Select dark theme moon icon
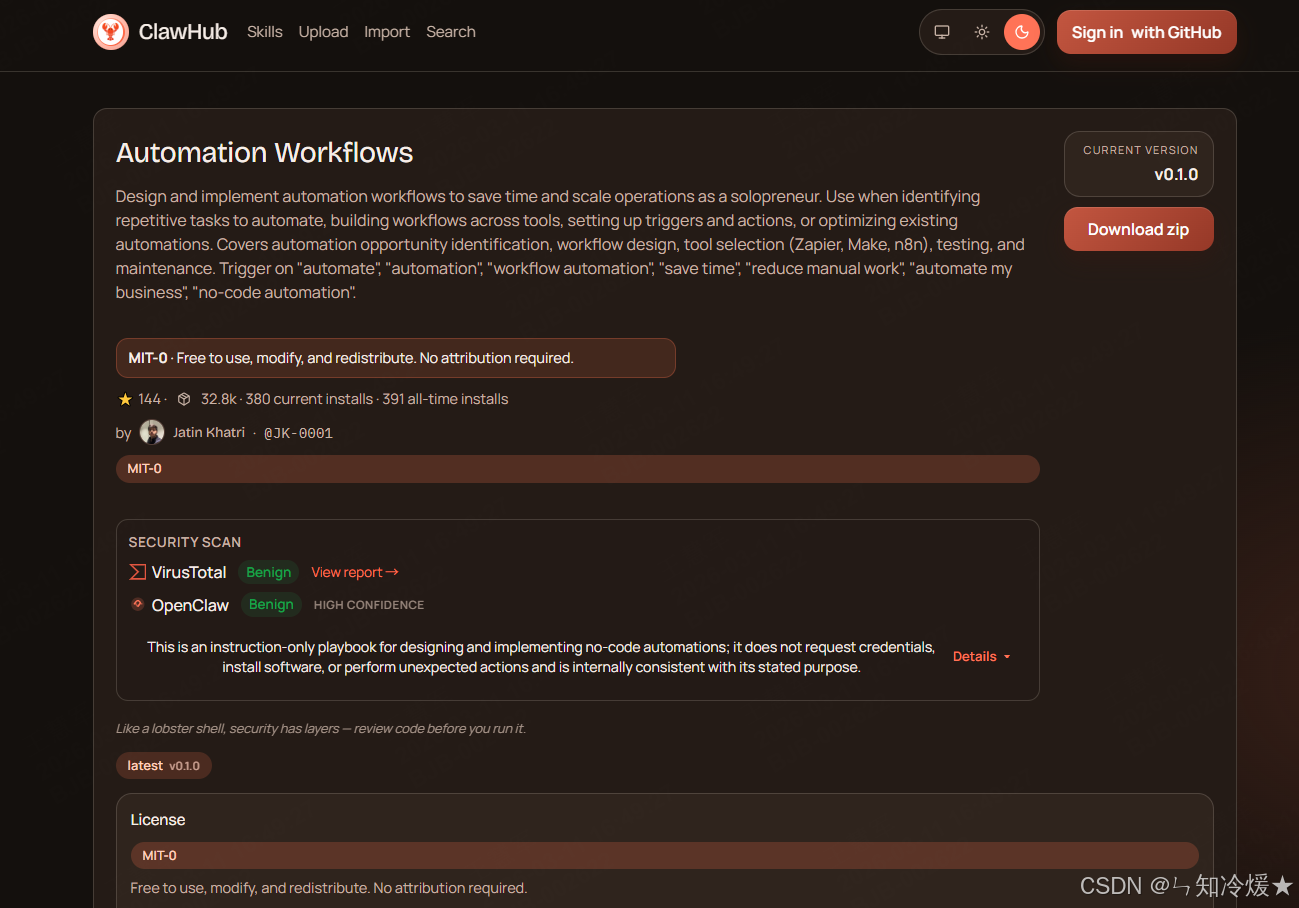Image resolution: width=1299 pixels, height=908 pixels. (1022, 32)
